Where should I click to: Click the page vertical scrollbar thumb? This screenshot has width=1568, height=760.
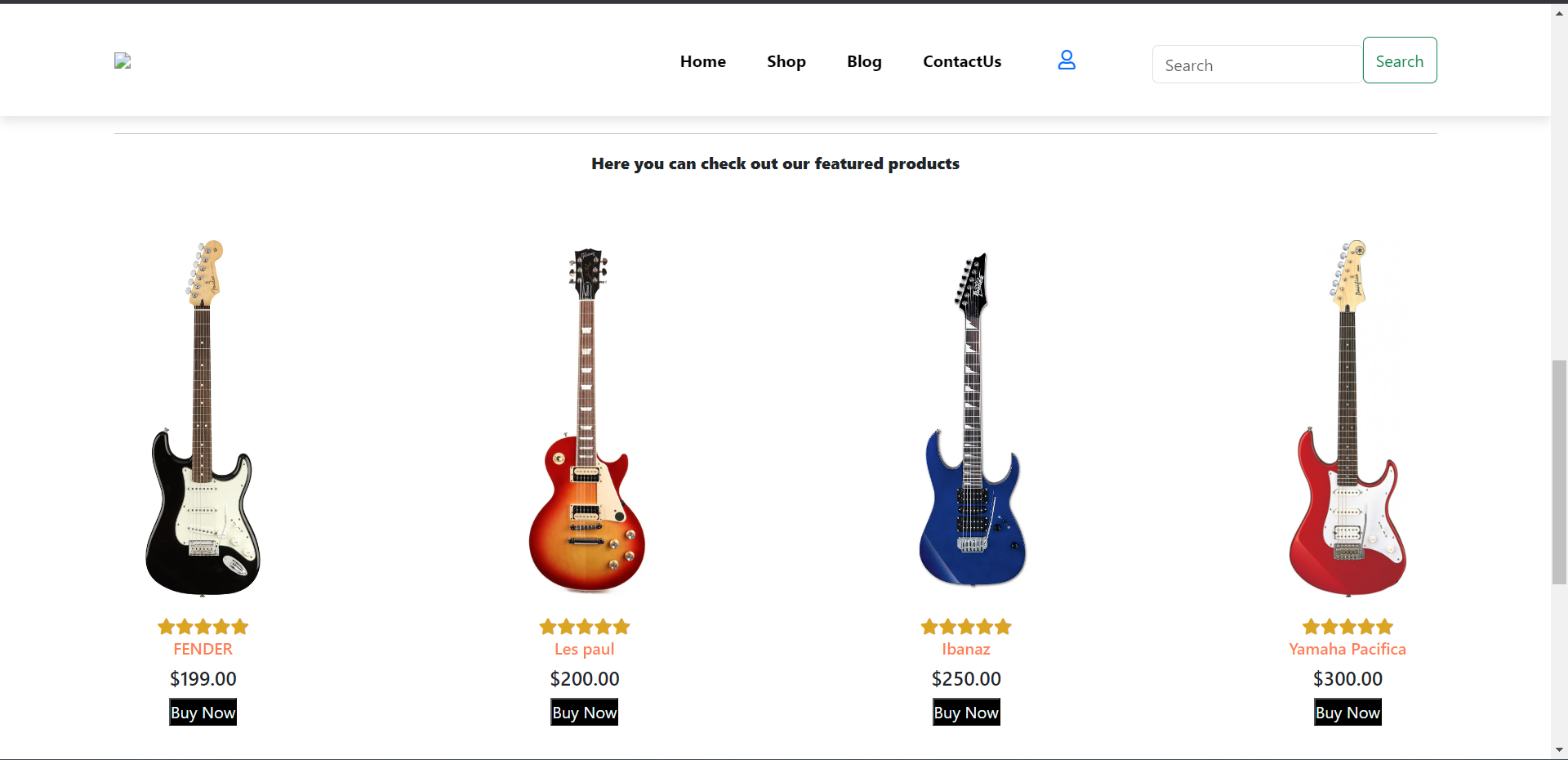coord(1559,472)
